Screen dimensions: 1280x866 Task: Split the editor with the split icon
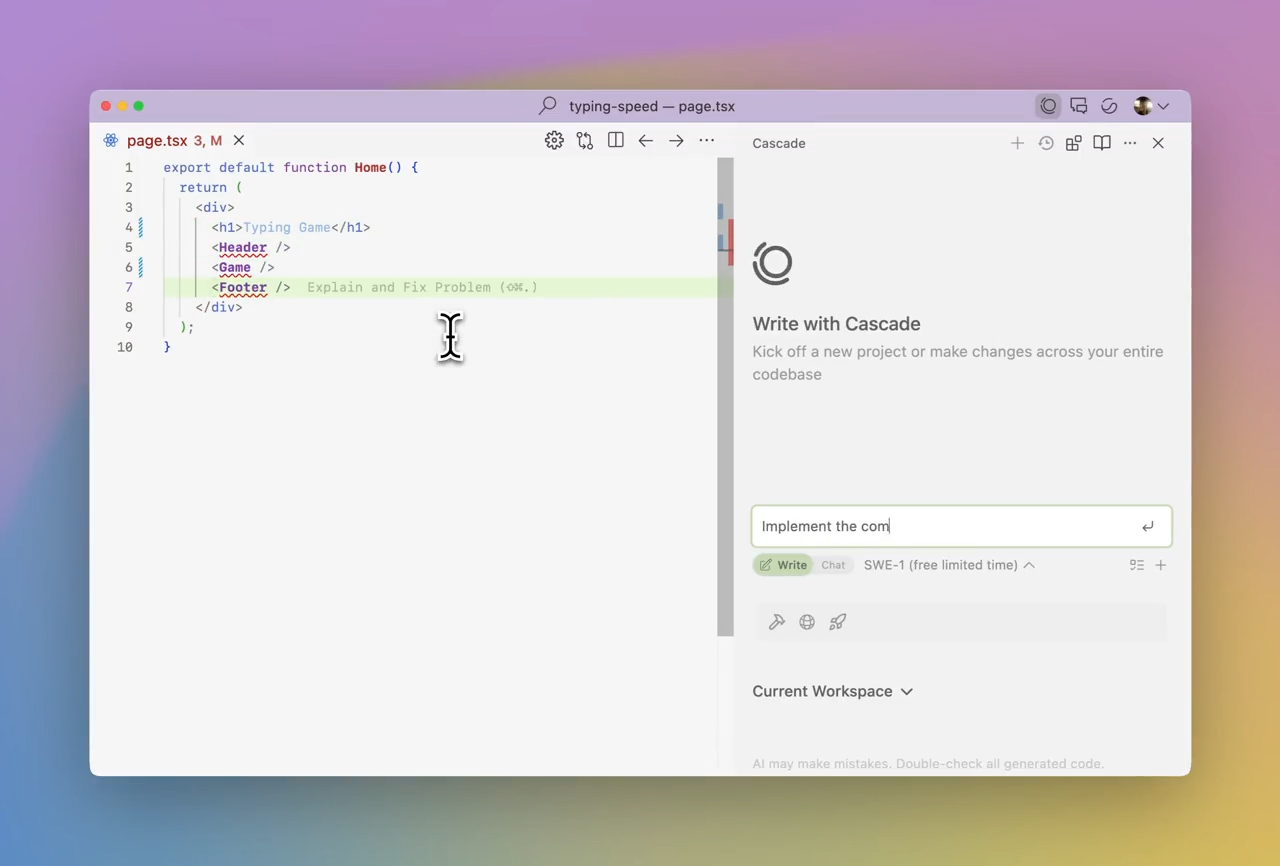click(x=616, y=141)
